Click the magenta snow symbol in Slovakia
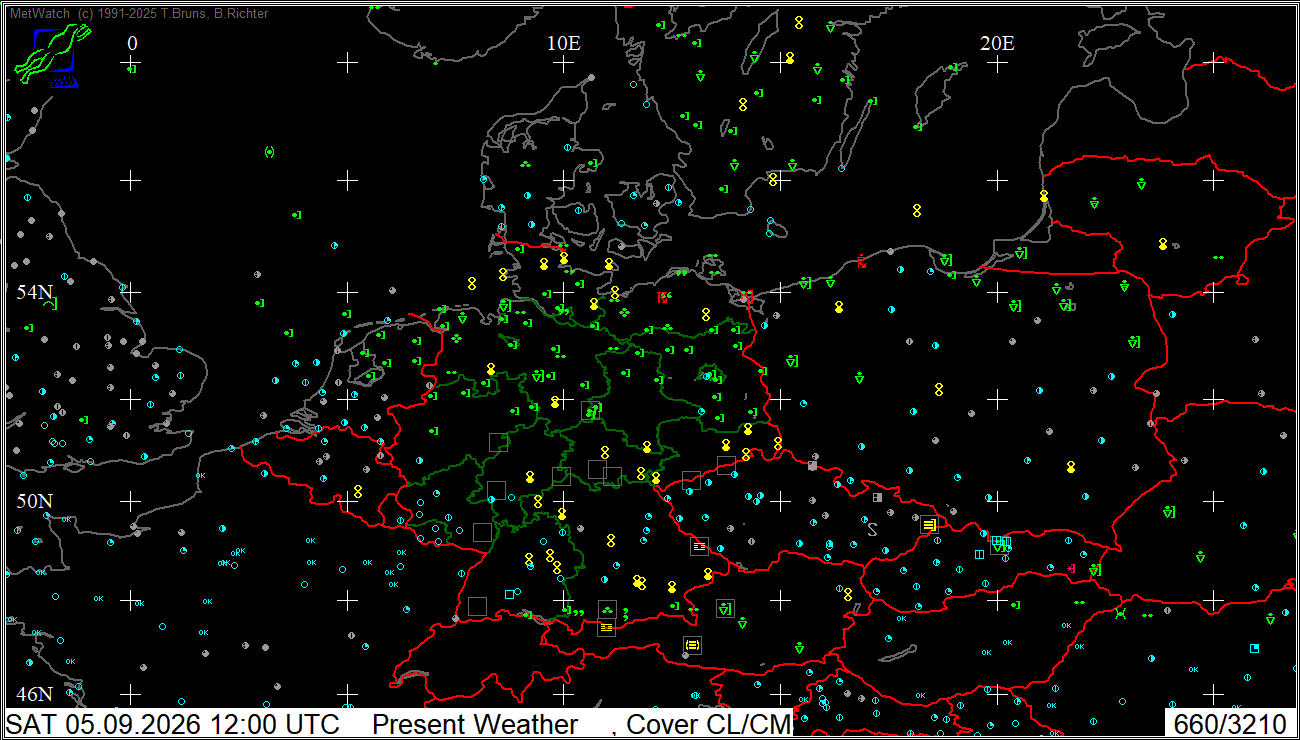Image resolution: width=1300 pixels, height=740 pixels. (1071, 568)
